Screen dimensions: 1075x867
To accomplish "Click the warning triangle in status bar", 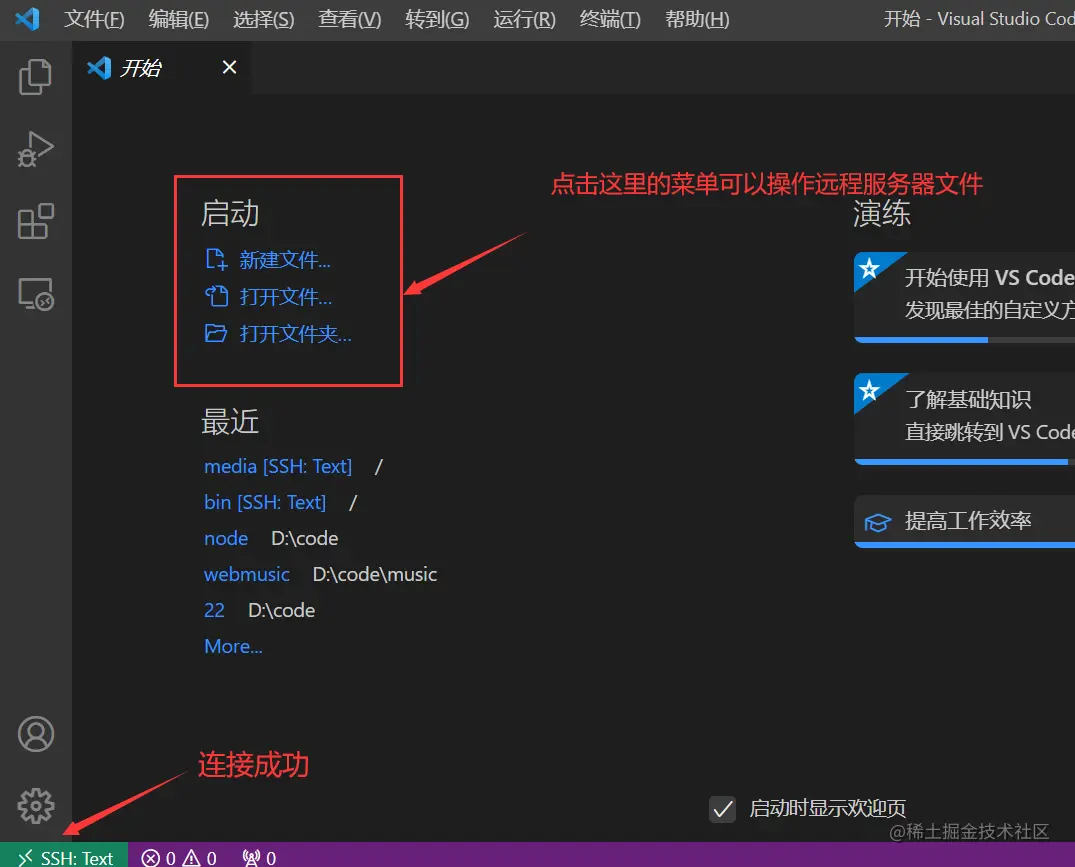I will 191,858.
